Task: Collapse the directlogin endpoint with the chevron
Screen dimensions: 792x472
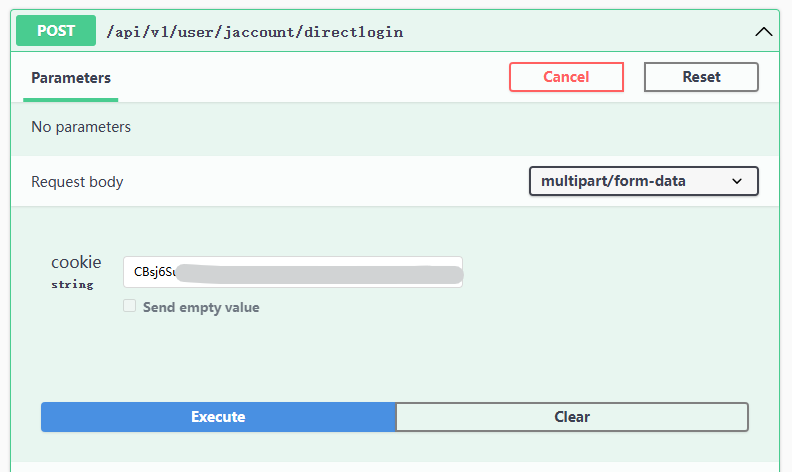Action: [x=763, y=32]
